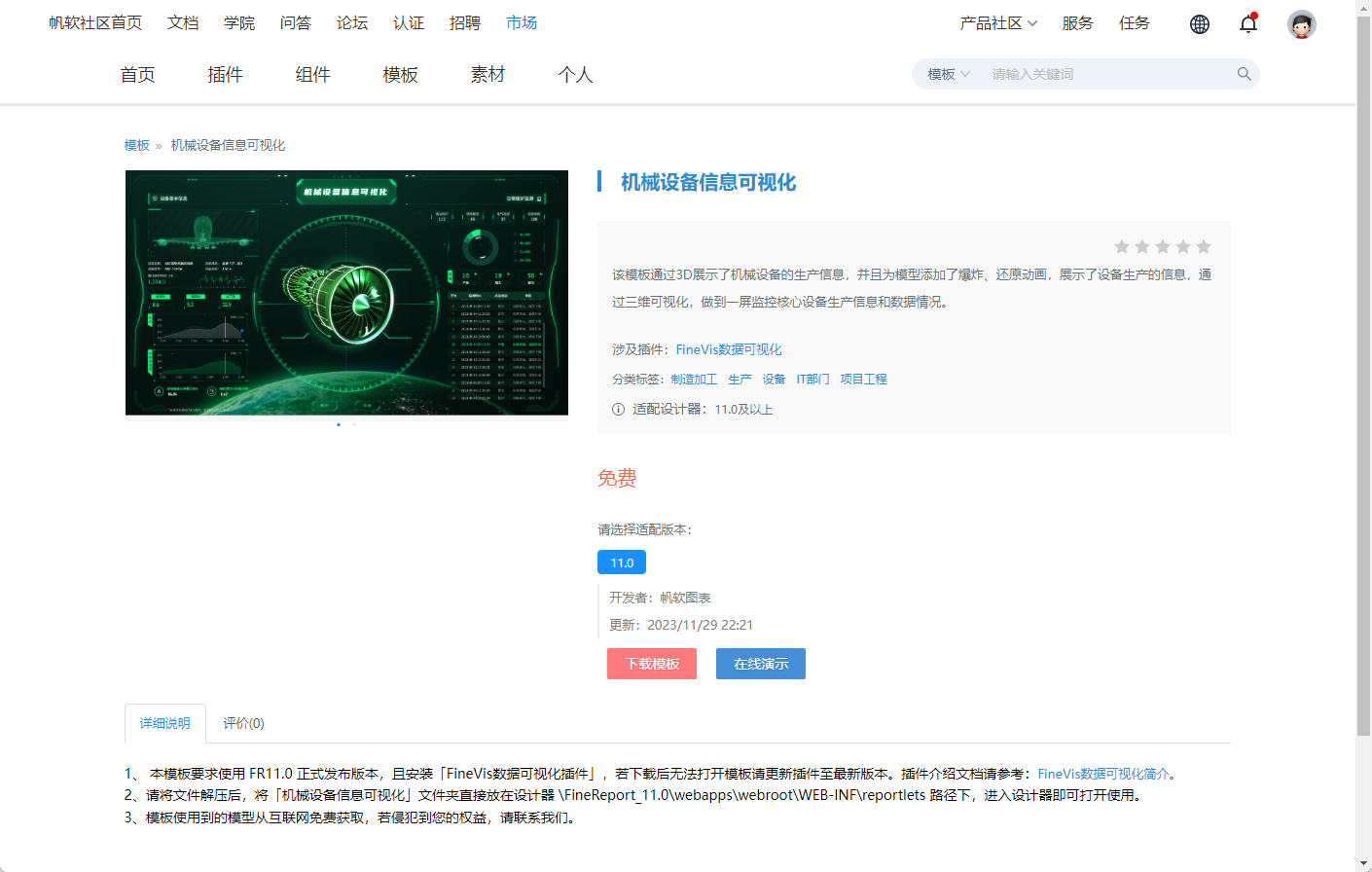This screenshot has width=1372, height=872.
Task: Rate the template one star
Action: click(x=1122, y=247)
